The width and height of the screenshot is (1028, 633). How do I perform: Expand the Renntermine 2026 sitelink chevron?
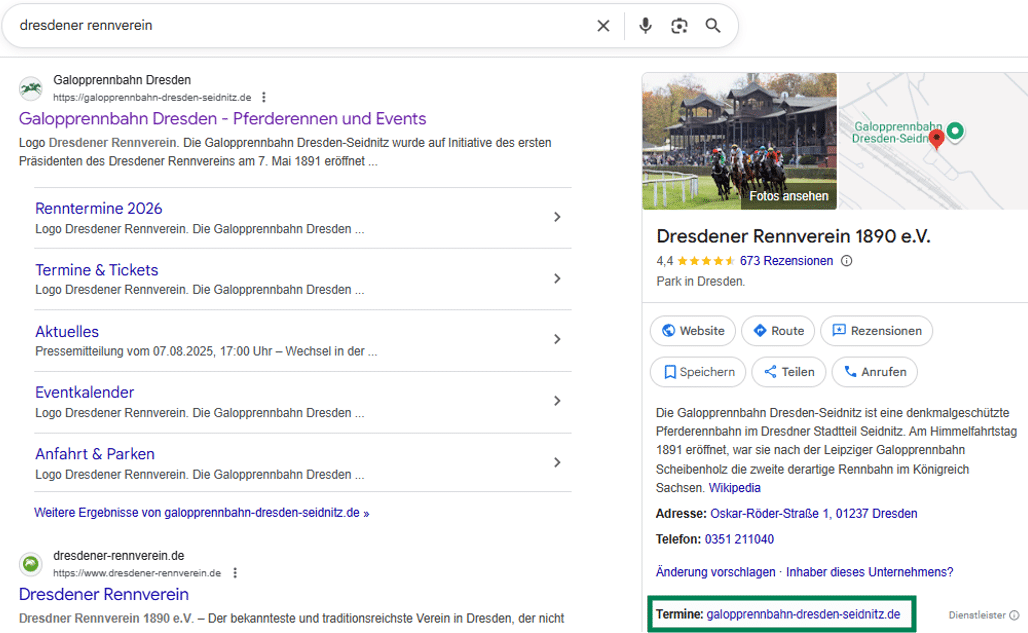tap(557, 216)
